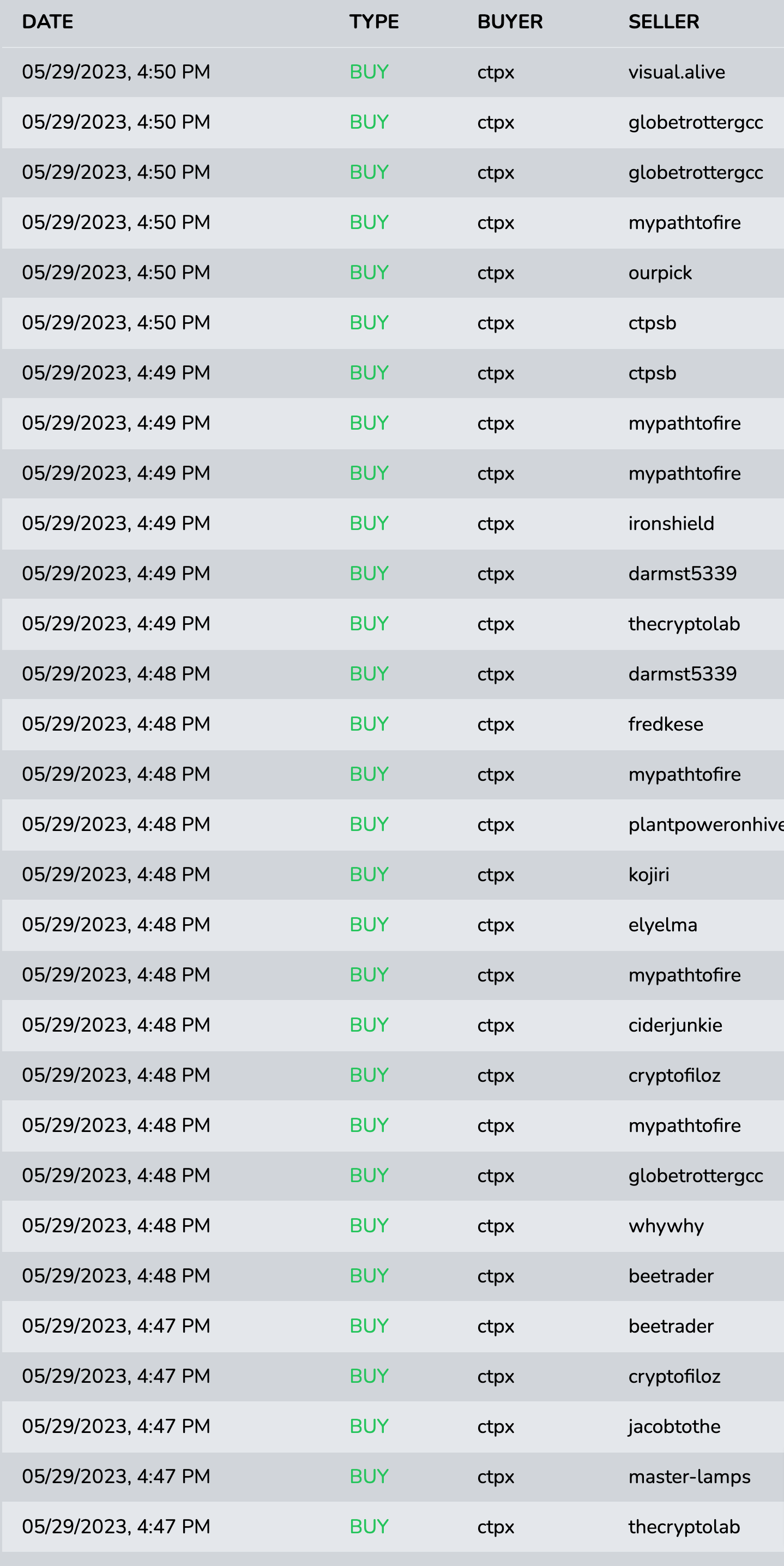
Task: Click buyer ctpx in the visual.alive row
Action: click(x=496, y=73)
